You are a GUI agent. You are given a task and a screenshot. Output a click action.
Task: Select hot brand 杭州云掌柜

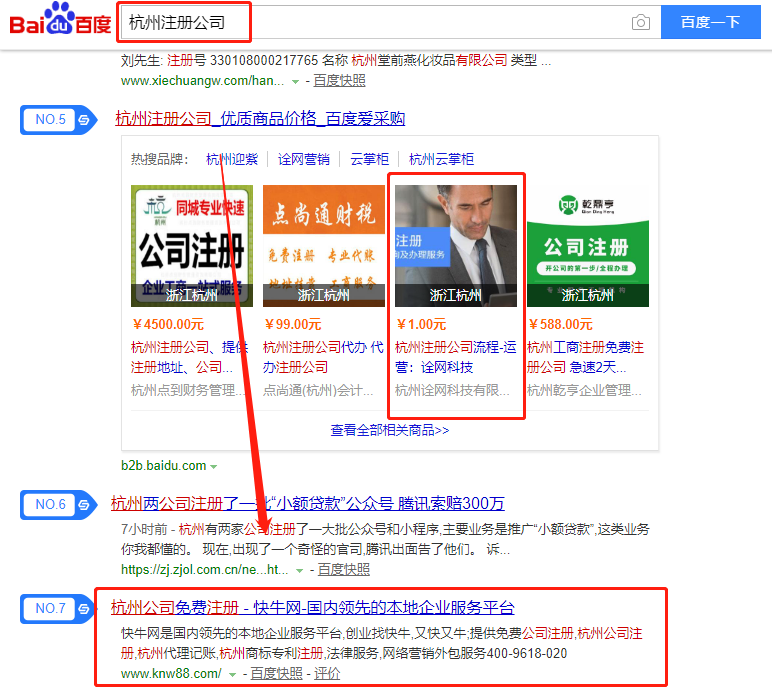(x=441, y=159)
